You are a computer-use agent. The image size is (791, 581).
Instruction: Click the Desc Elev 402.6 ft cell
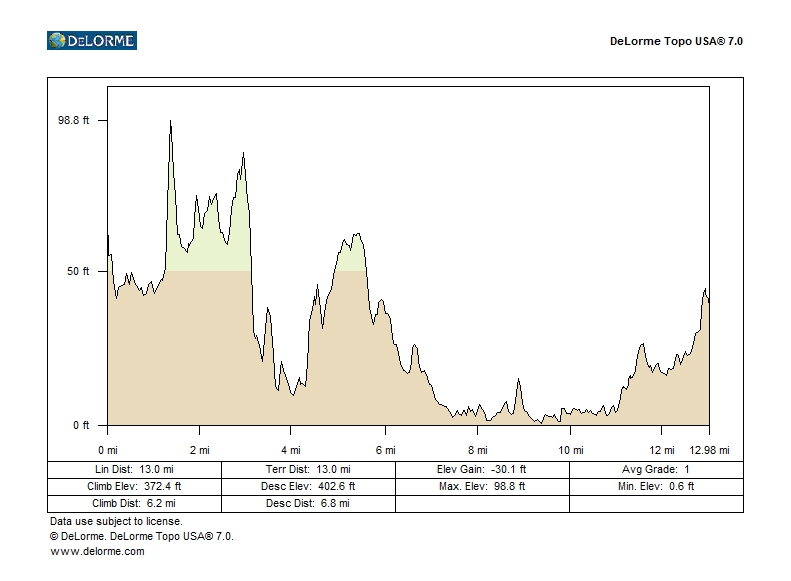coord(308,486)
